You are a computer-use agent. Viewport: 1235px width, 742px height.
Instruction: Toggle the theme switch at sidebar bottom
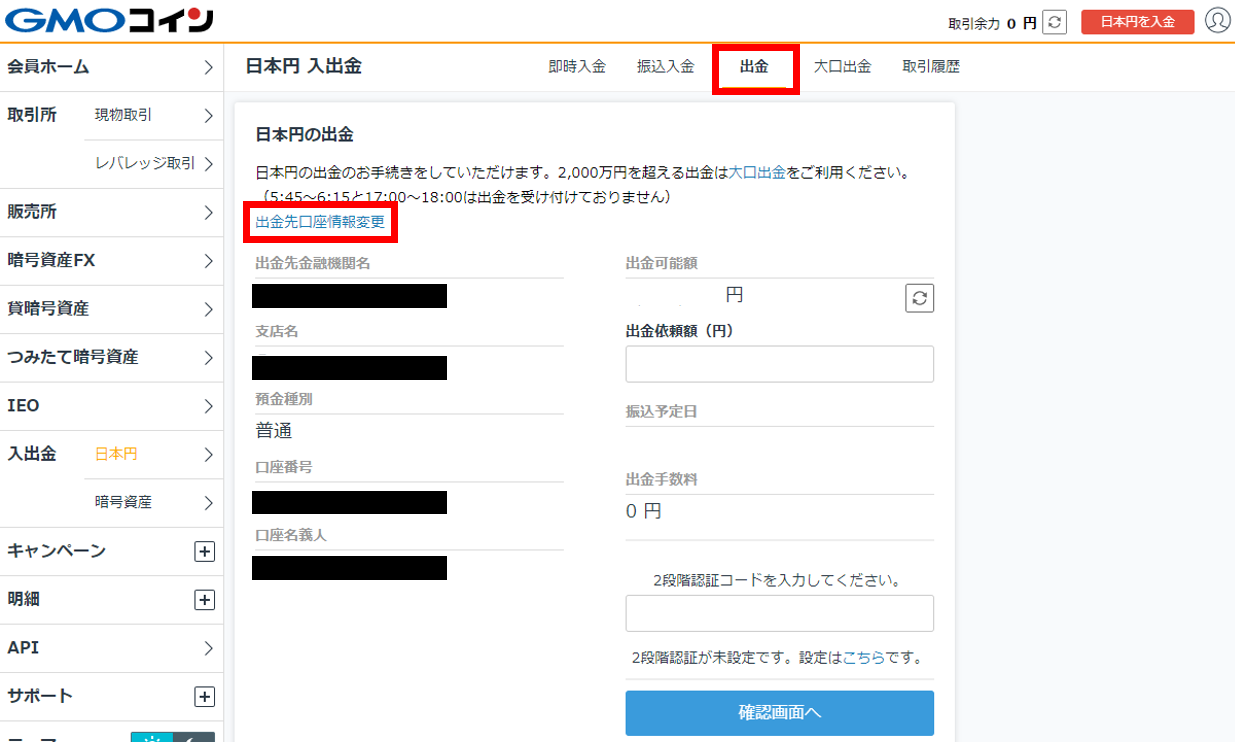pyautogui.click(x=173, y=737)
